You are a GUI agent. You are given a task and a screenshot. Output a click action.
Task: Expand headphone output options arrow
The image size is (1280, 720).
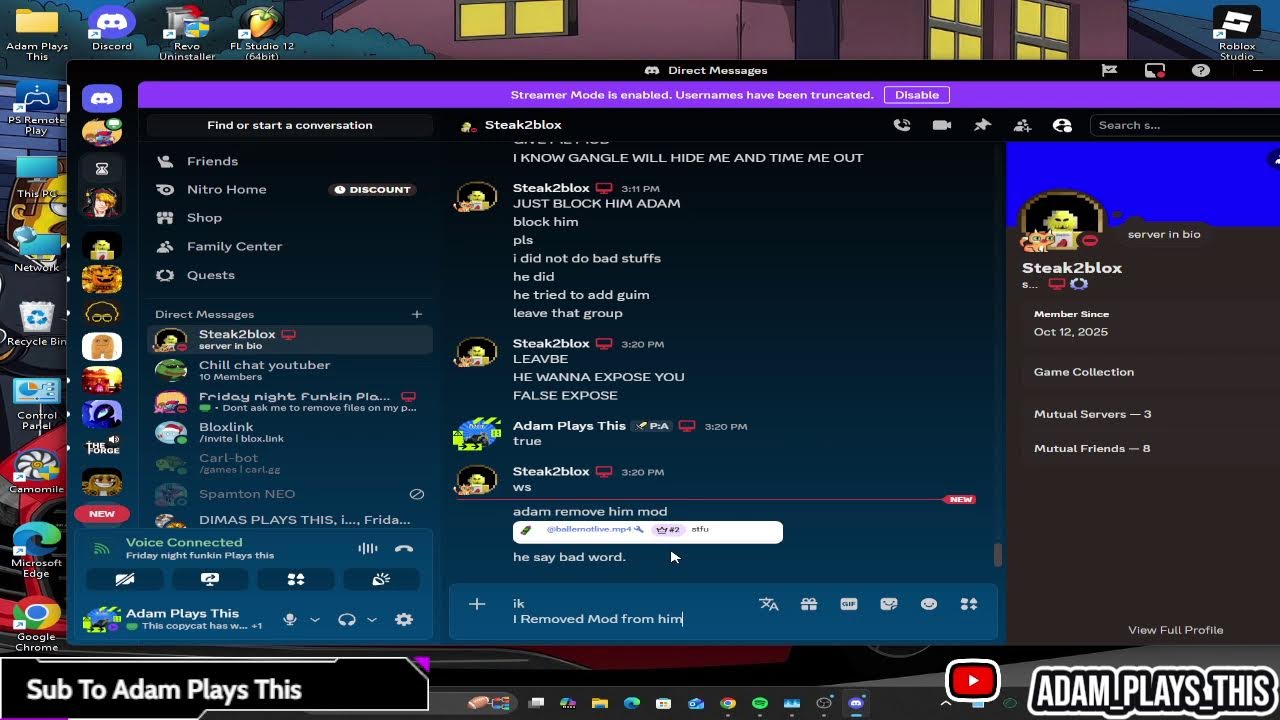(x=372, y=620)
